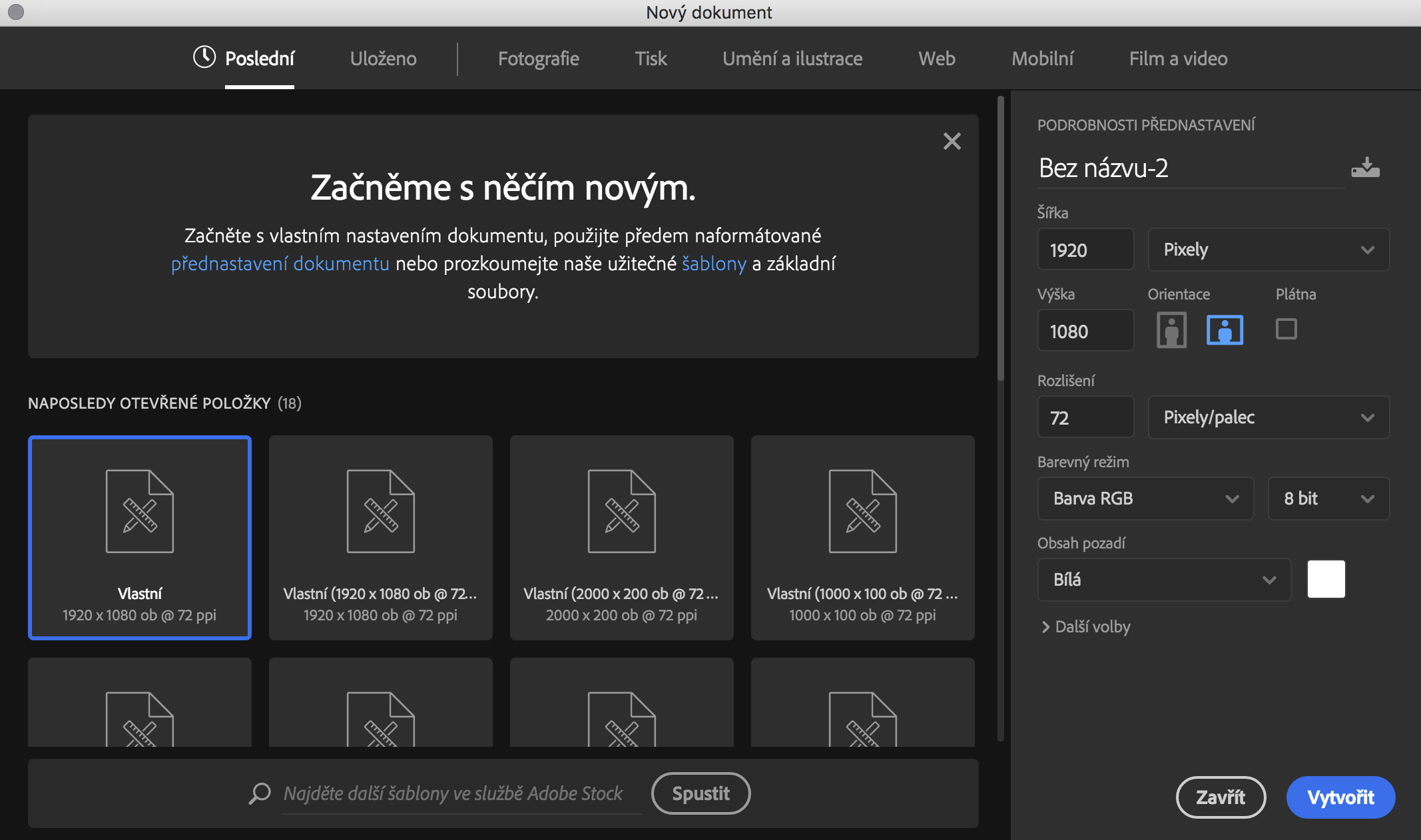Open the Pixely/palec resolution units dropdown
The width and height of the screenshot is (1421, 840).
(x=1269, y=417)
